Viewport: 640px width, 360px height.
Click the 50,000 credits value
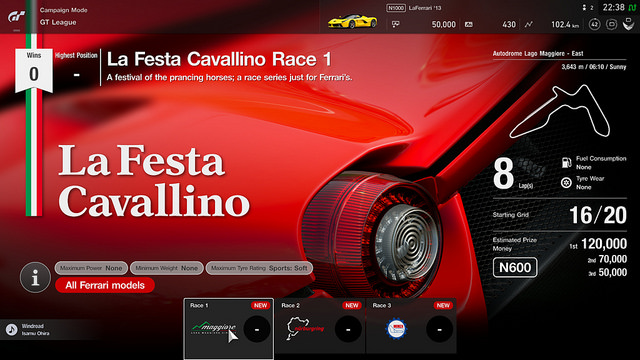444,24
